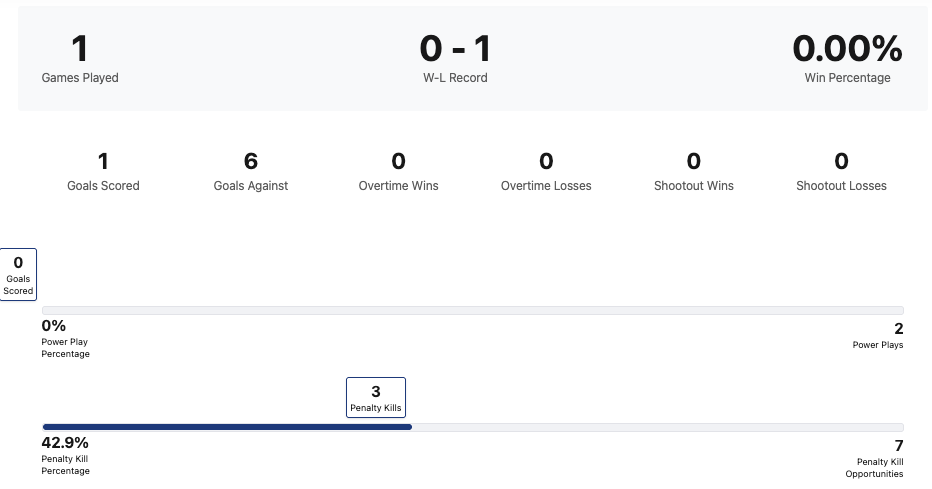Click the Goals Against stat showing 6

coord(251,171)
